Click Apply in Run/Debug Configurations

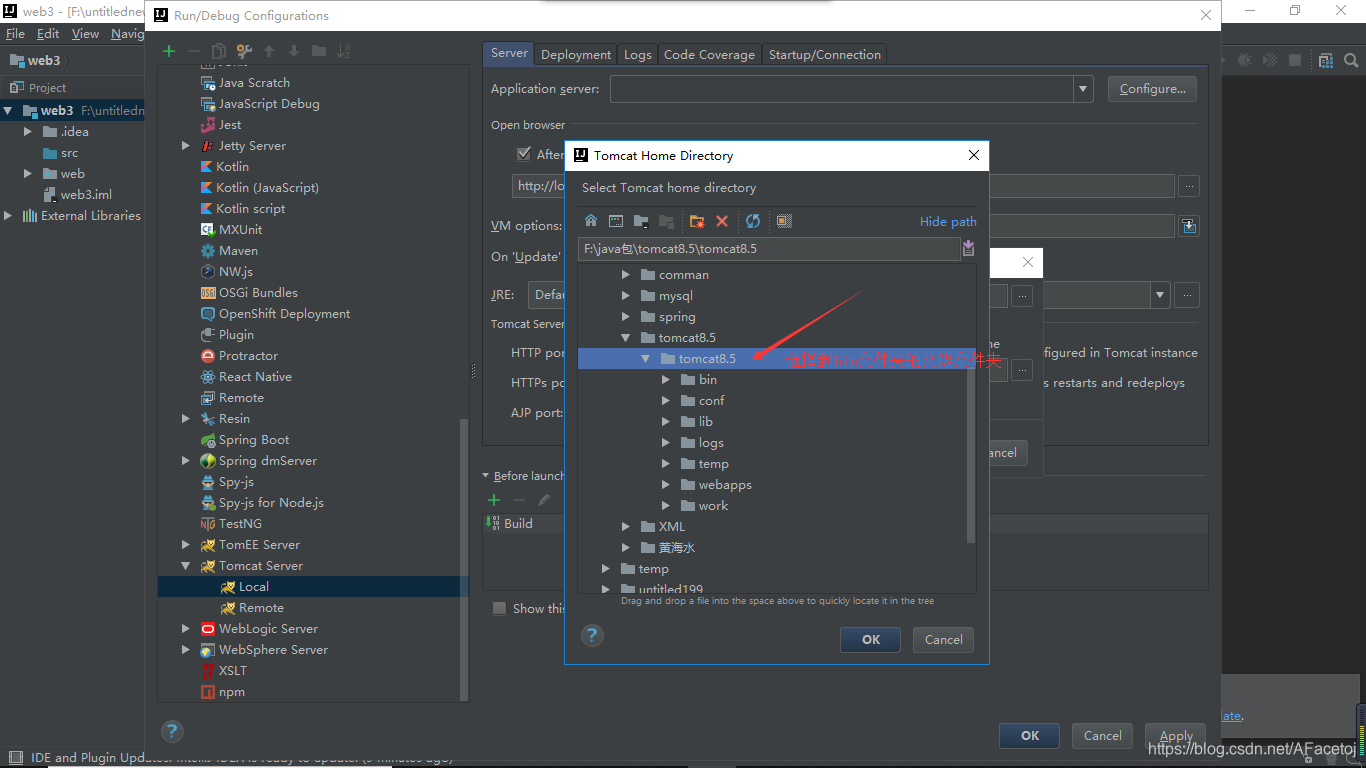coord(1176,736)
